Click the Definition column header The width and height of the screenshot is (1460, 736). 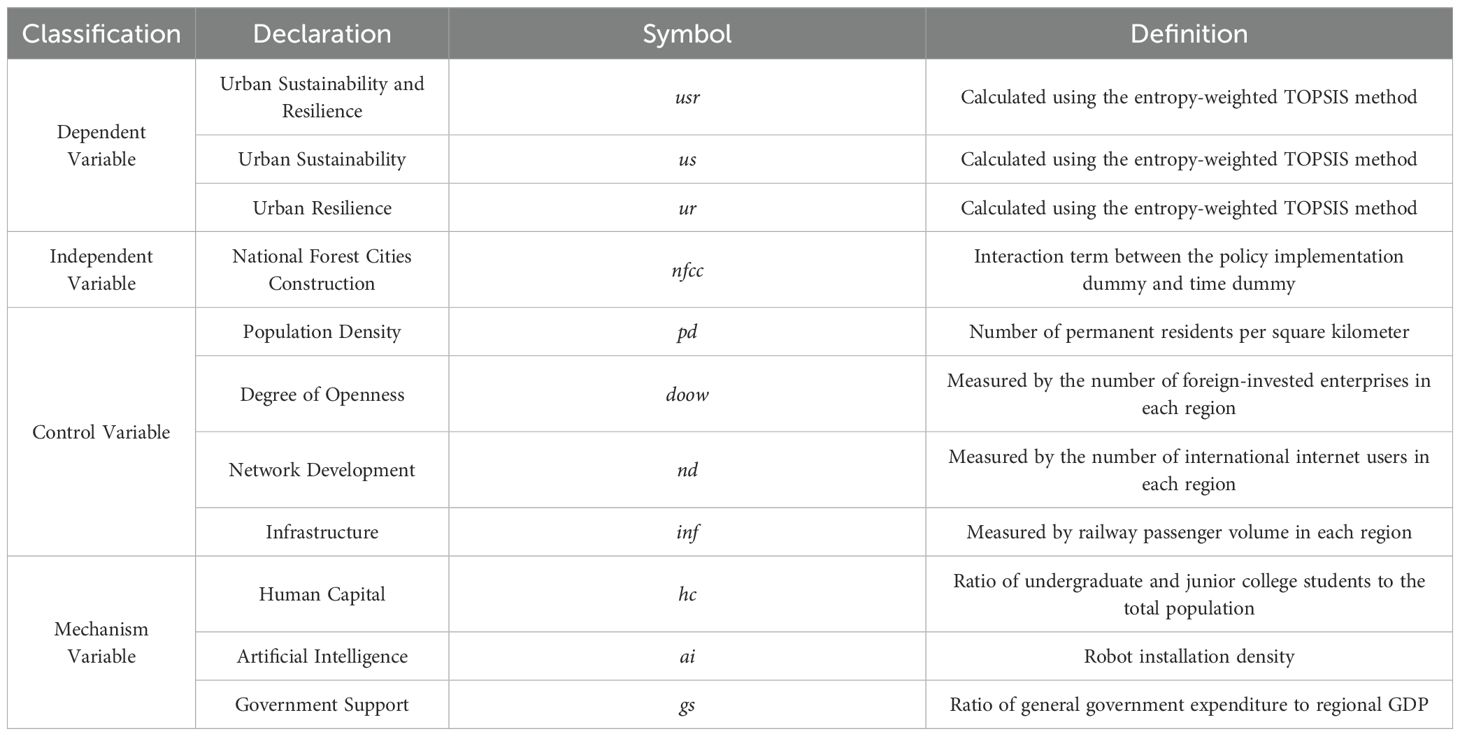point(1188,34)
